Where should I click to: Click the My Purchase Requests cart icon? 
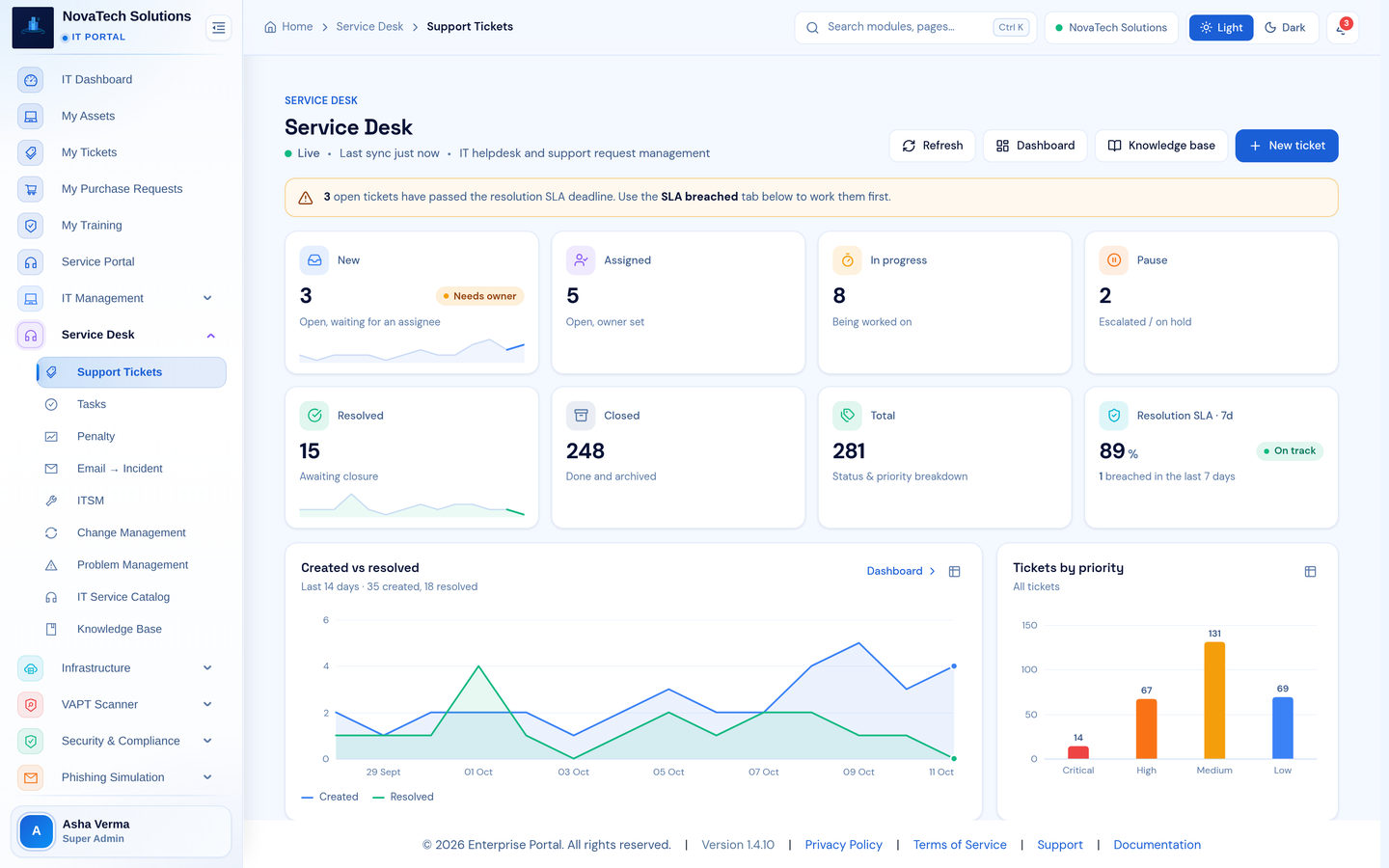31,189
